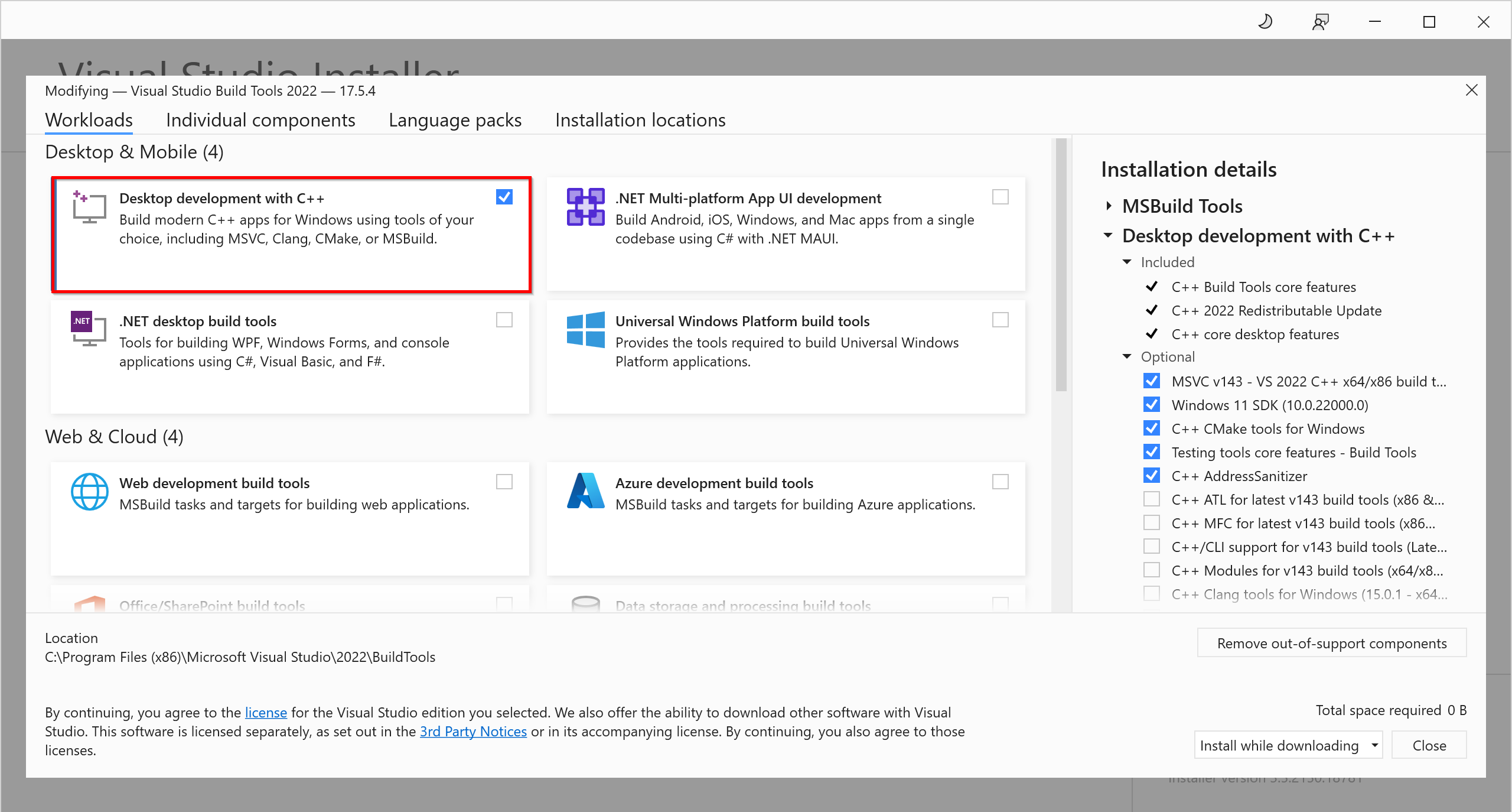Open the Install while downloading dropdown arrow
The image size is (1512, 812).
tap(1375, 745)
